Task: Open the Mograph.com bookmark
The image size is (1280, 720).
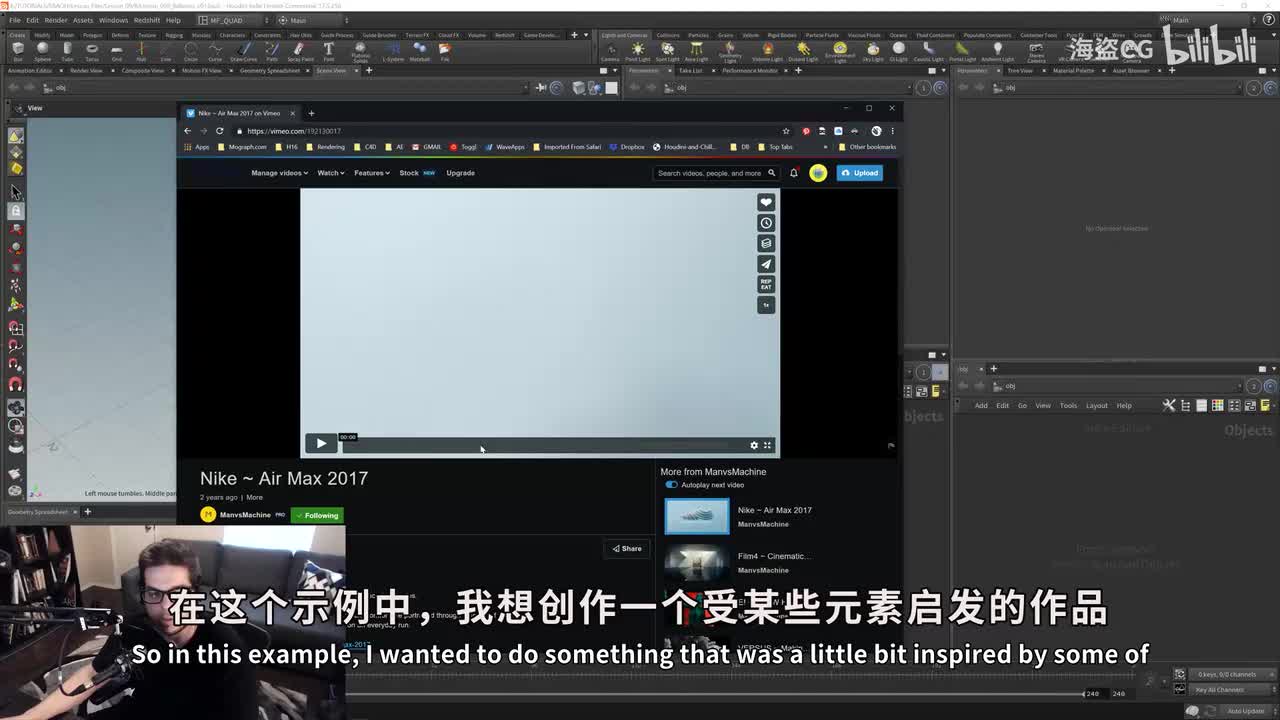Action: pyautogui.click(x=242, y=147)
